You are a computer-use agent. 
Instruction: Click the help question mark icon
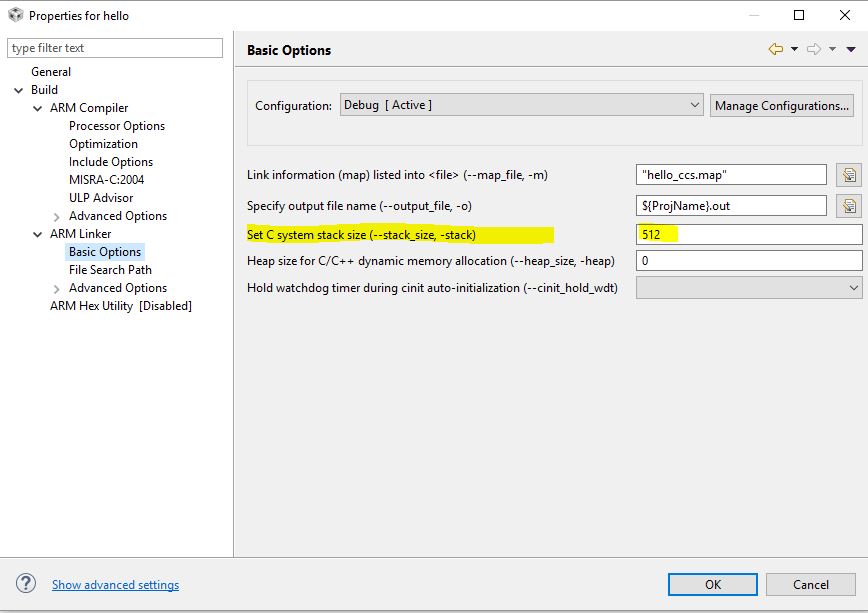point(25,583)
